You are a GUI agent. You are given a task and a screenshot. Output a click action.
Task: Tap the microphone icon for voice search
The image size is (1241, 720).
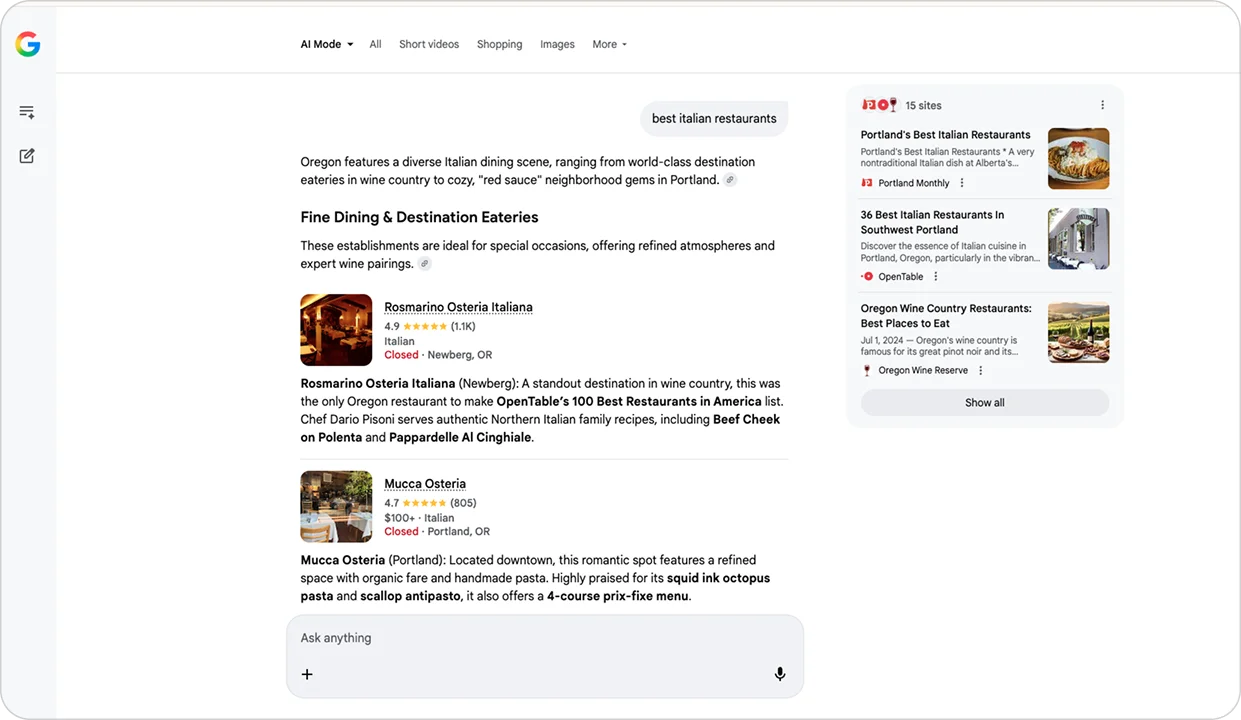click(x=780, y=674)
